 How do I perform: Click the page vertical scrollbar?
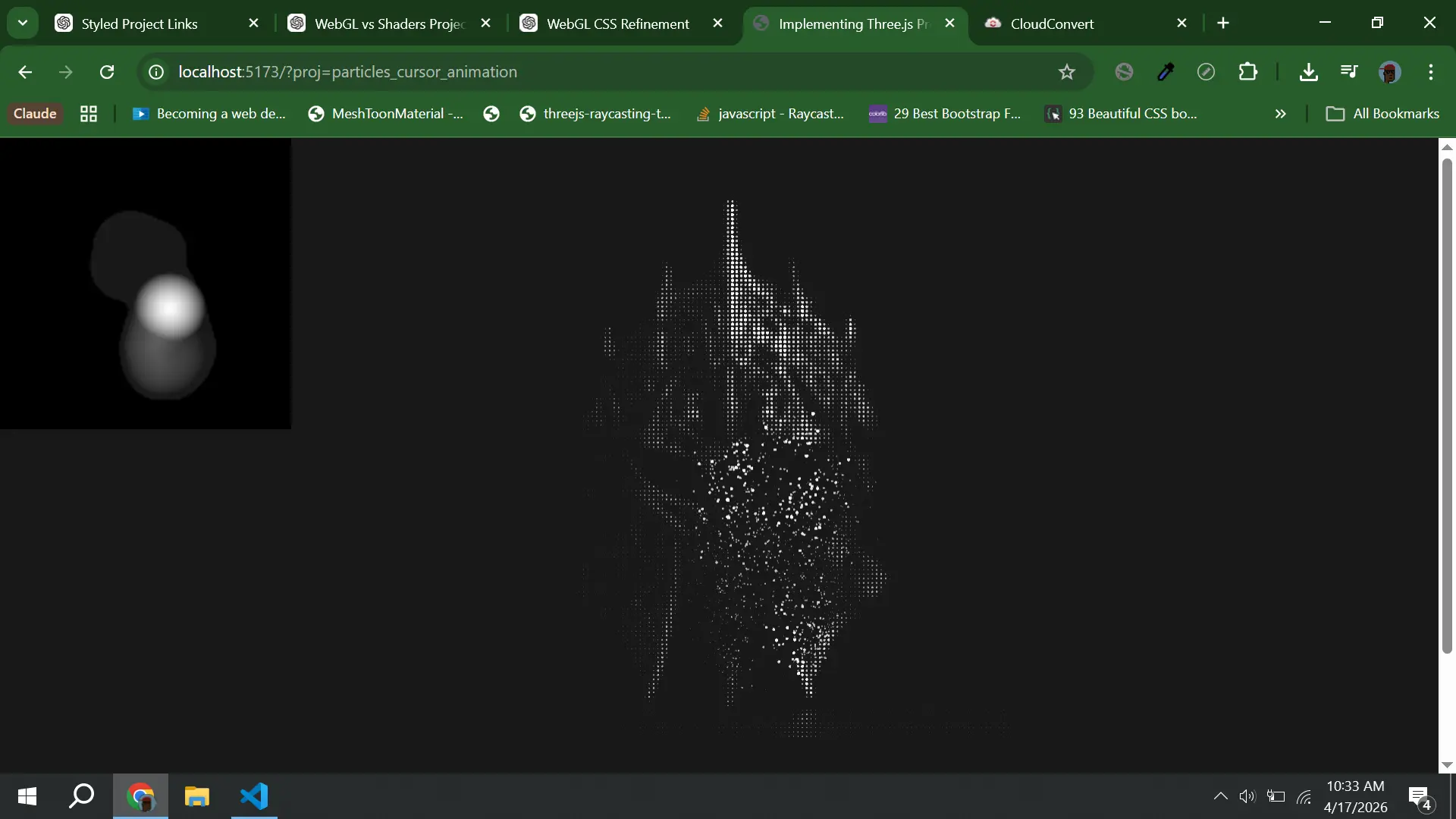(x=1447, y=402)
